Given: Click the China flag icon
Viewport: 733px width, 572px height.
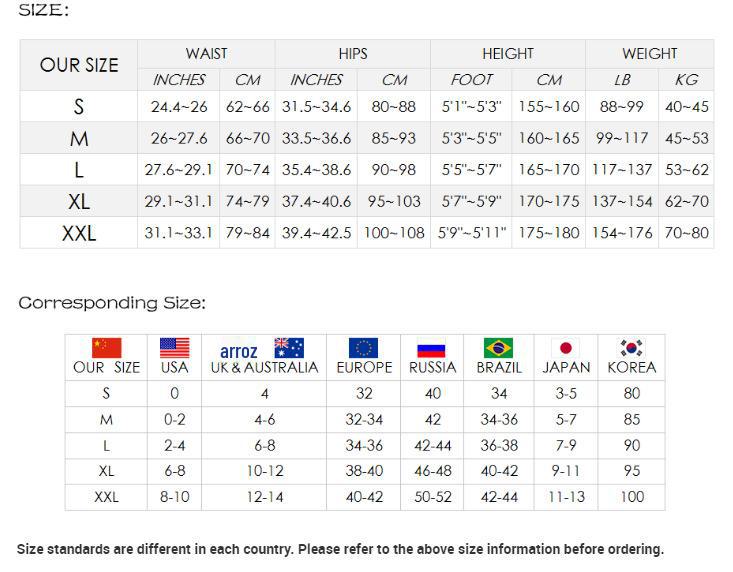Looking at the screenshot, I should point(106,348).
